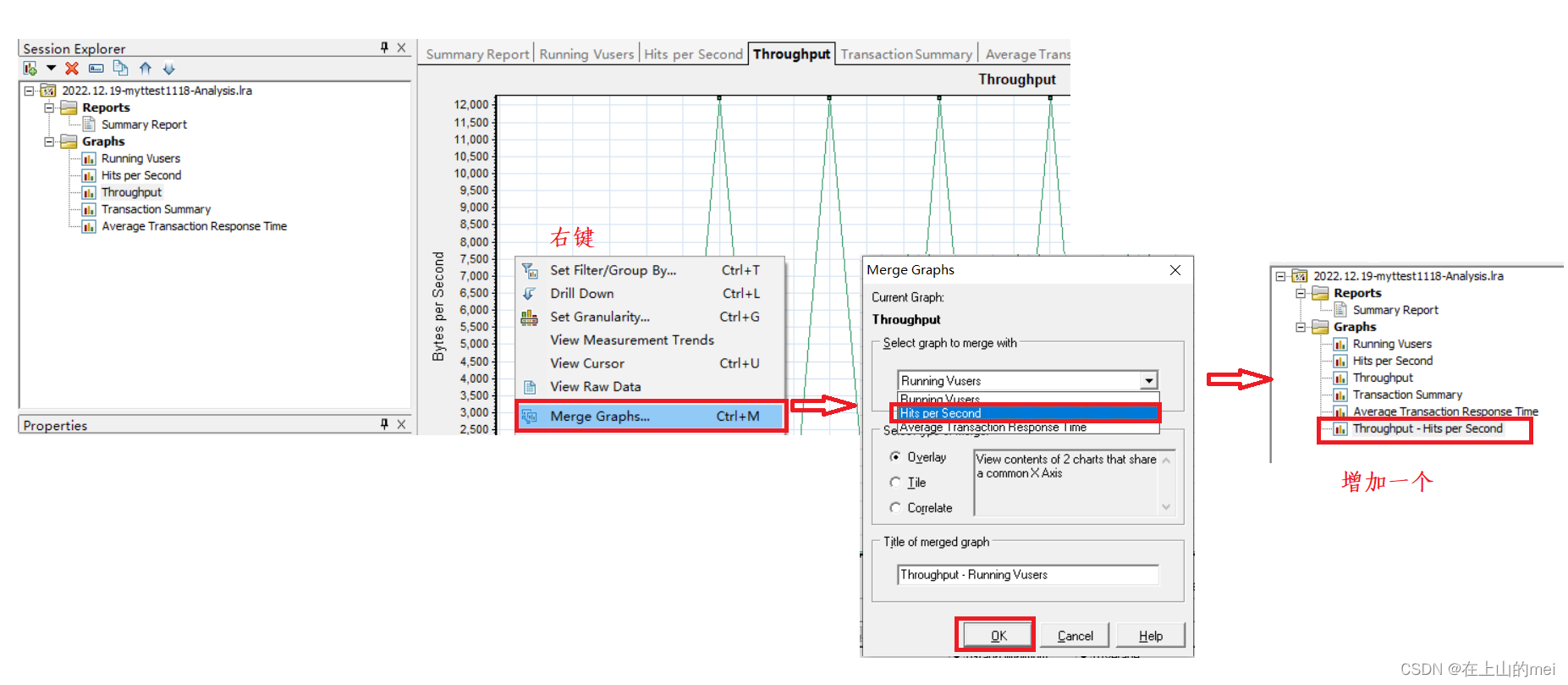
Task: Open Running Vusers graph in left tree
Action: pos(140,158)
